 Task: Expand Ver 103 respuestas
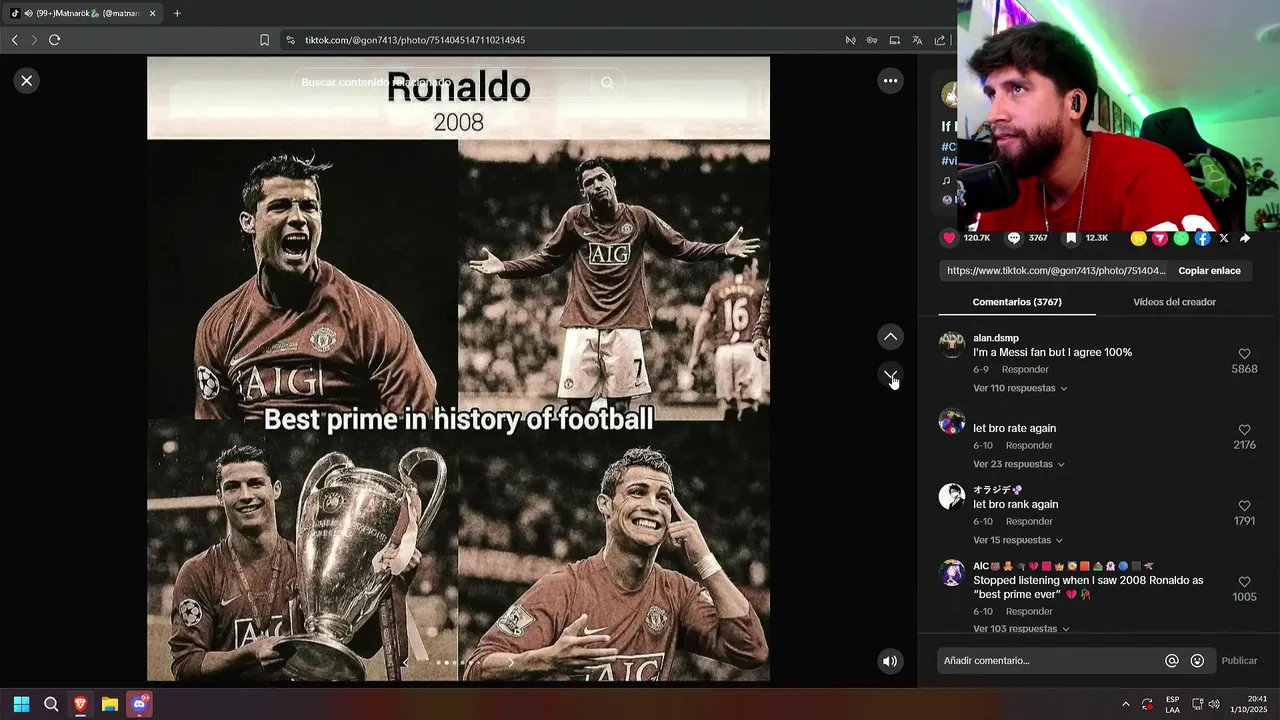(1021, 629)
